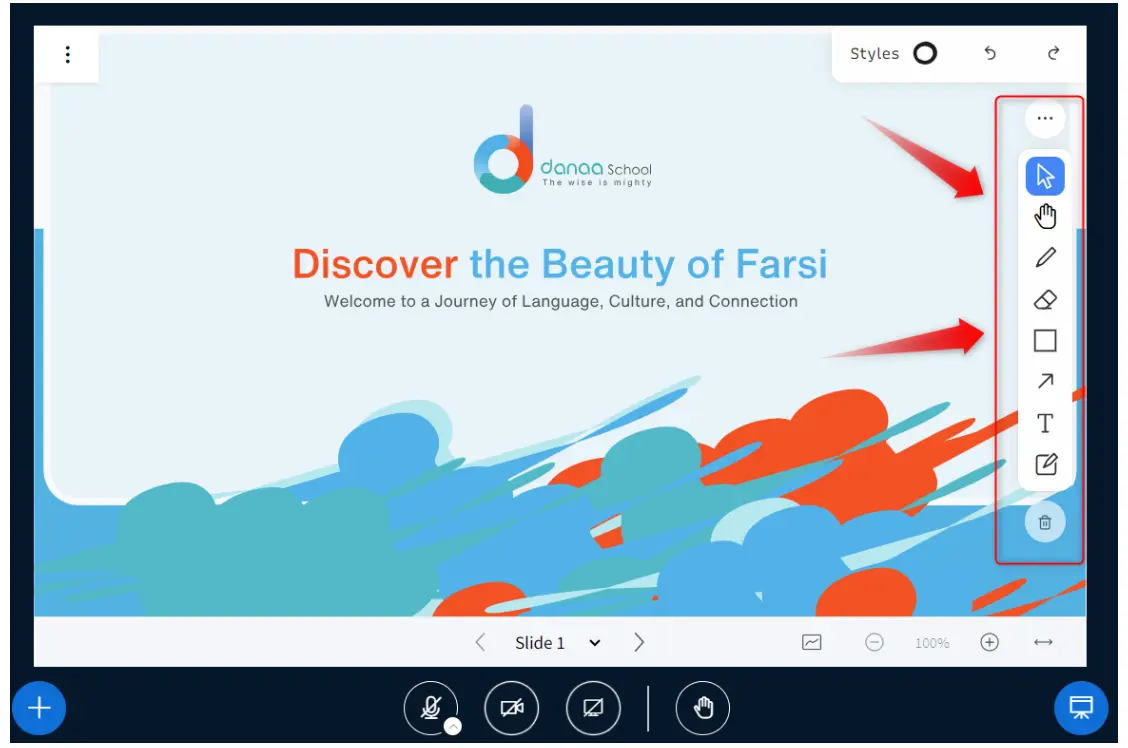Turn on the webcam

pos(512,708)
